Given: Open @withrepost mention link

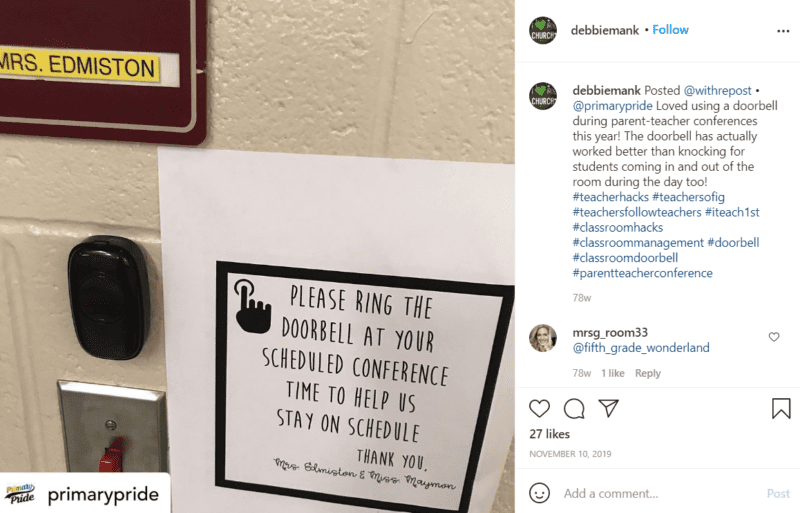Looking at the screenshot, I should (x=717, y=91).
